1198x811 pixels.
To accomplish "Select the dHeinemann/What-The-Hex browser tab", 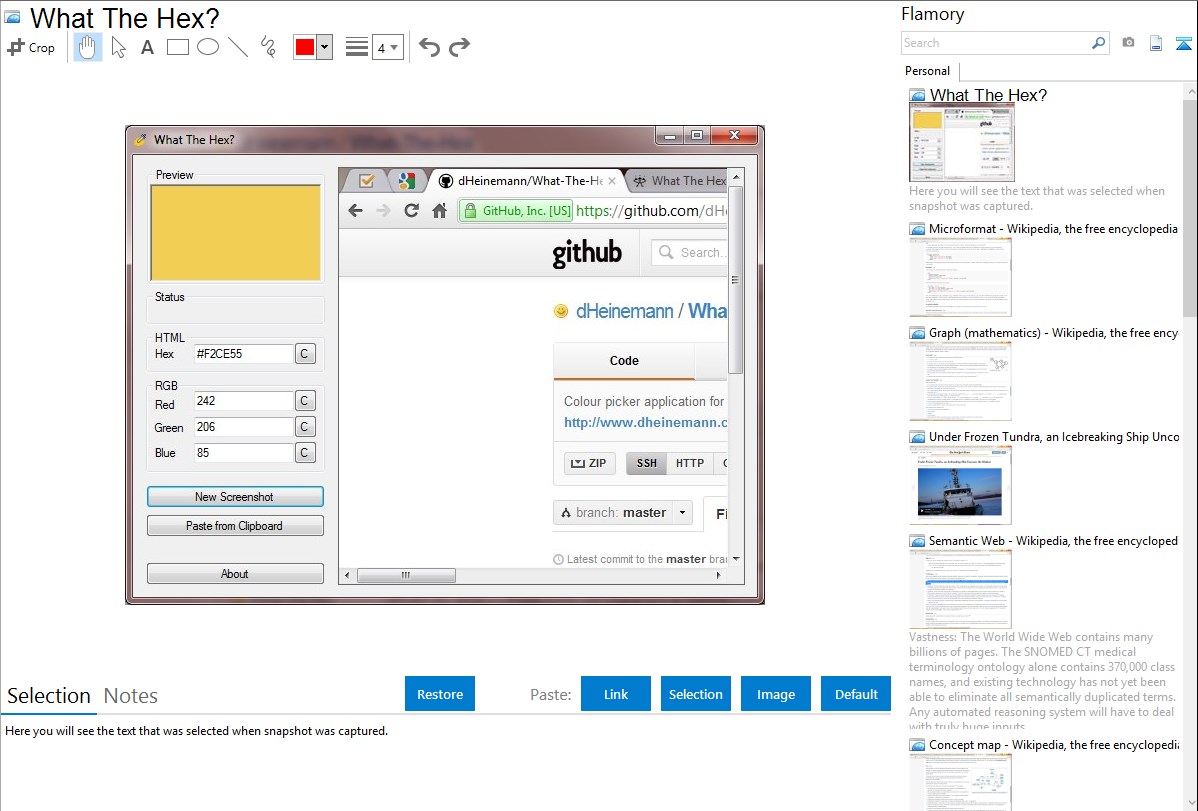I will (x=527, y=181).
